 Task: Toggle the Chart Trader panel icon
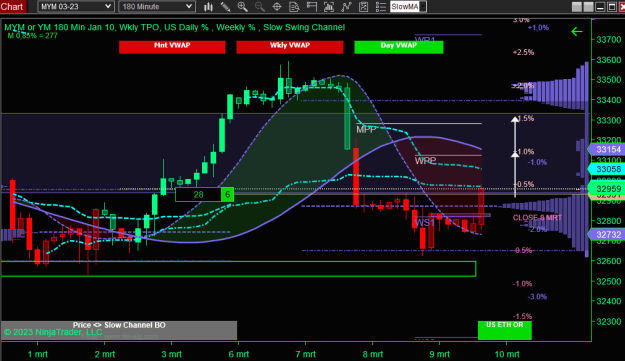(x=312, y=6)
